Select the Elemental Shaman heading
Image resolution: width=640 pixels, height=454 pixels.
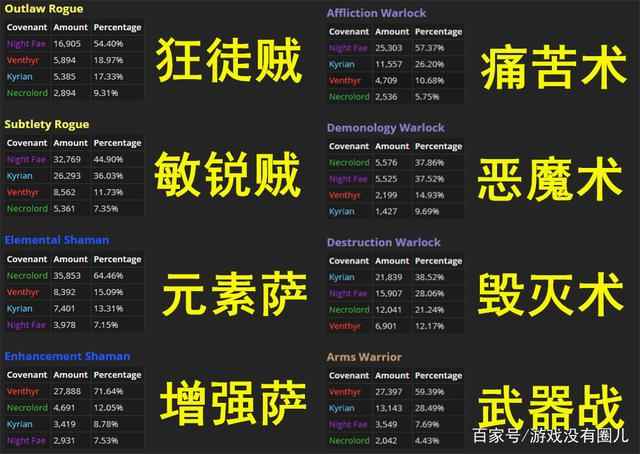(x=57, y=240)
